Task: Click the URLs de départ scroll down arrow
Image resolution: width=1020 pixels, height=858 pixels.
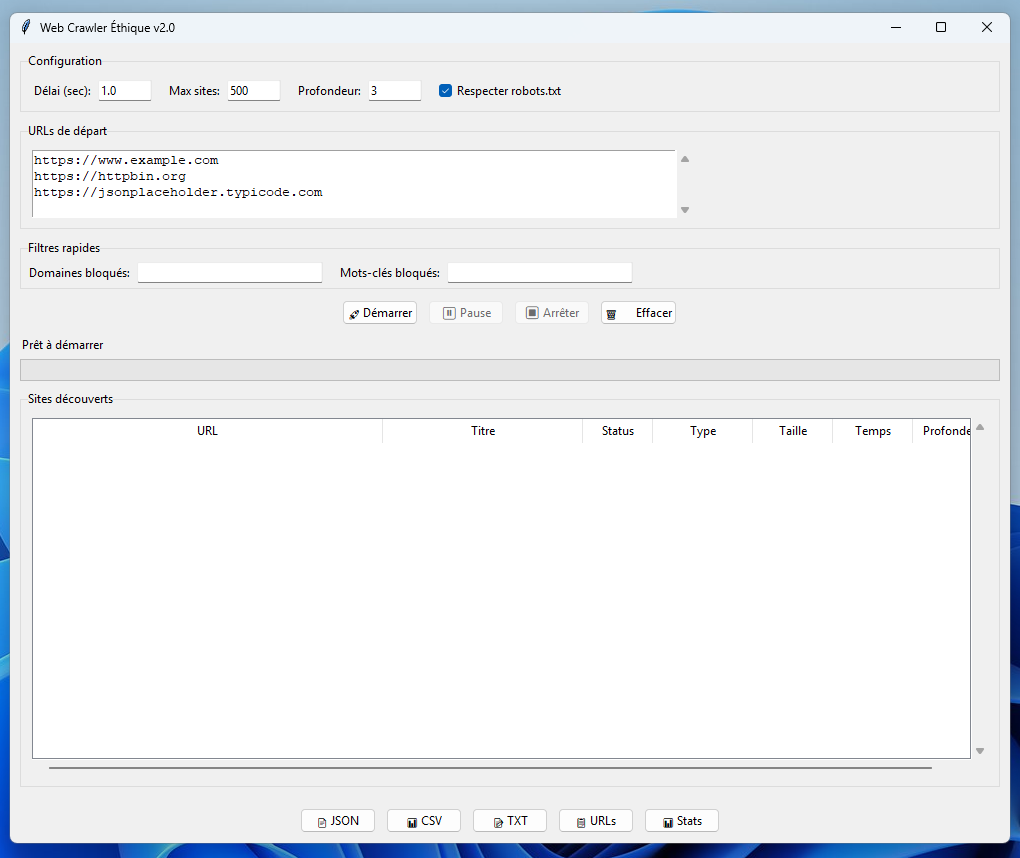Action: pos(685,210)
